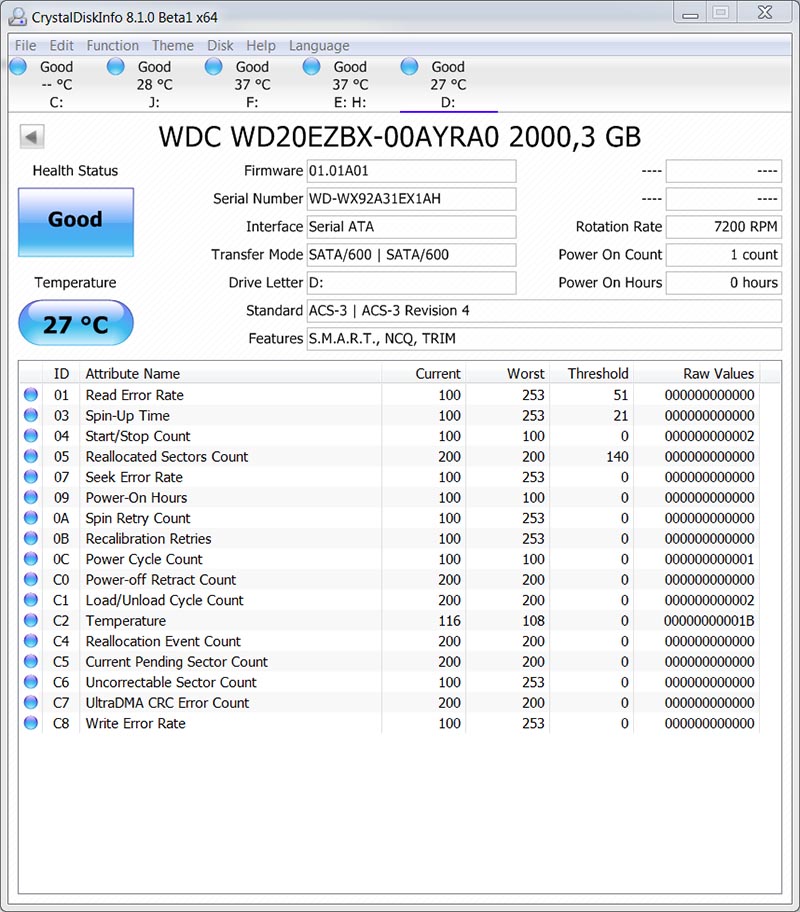The image size is (800, 912).
Task: Click the Good health status button
Action: [76, 222]
